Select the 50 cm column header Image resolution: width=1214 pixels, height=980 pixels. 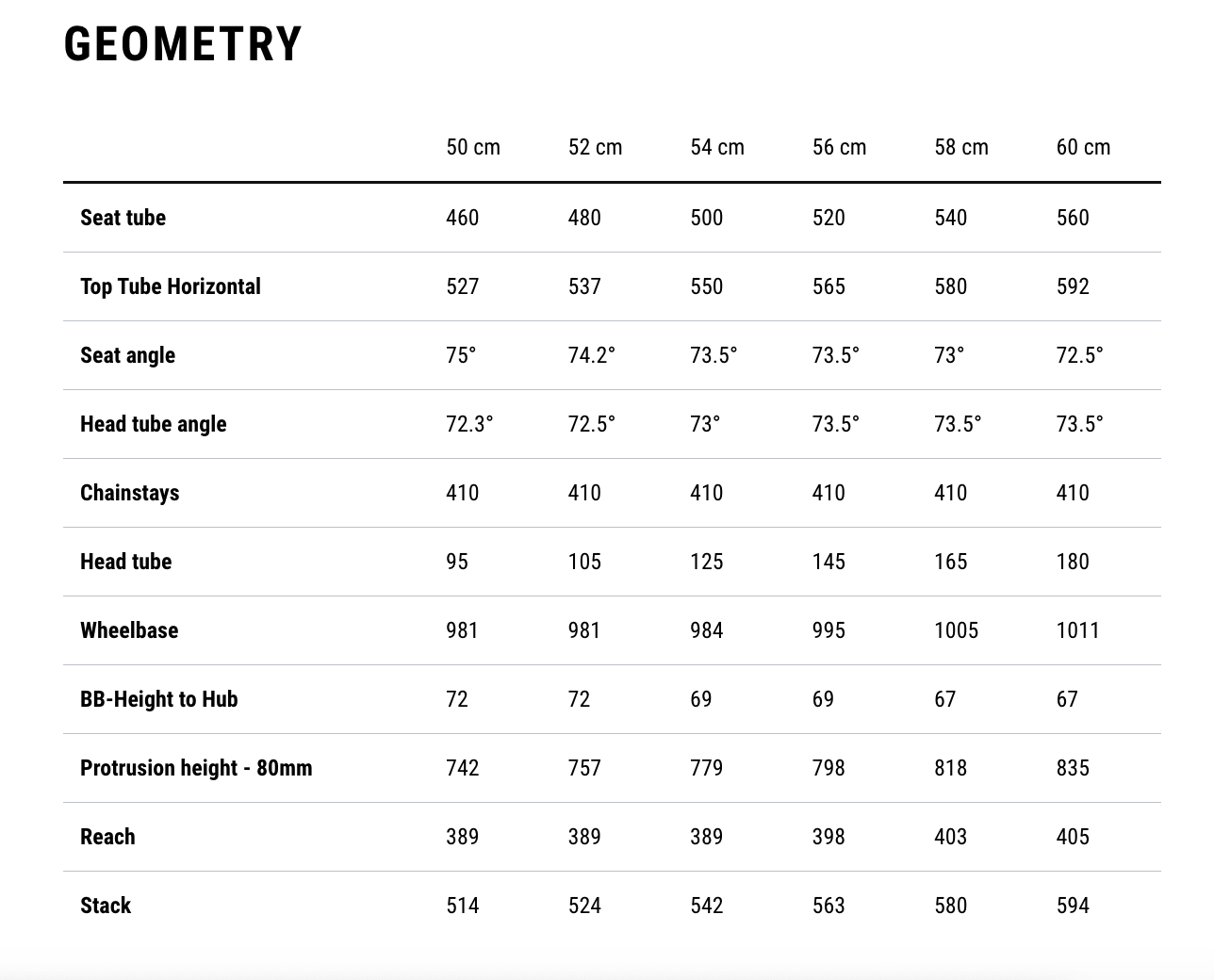473,147
